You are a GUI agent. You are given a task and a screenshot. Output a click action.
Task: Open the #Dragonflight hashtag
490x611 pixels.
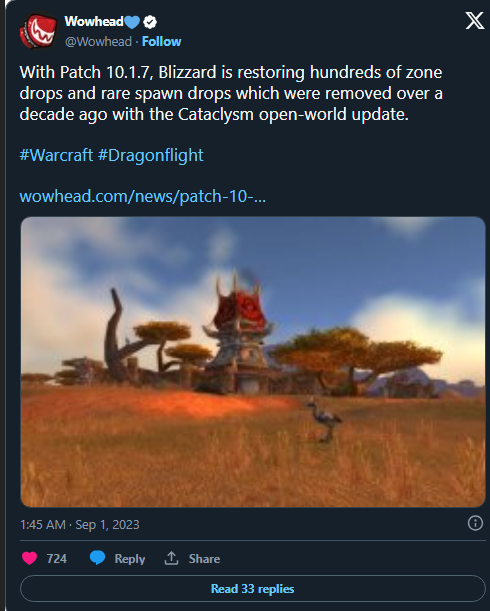[x=150, y=155]
